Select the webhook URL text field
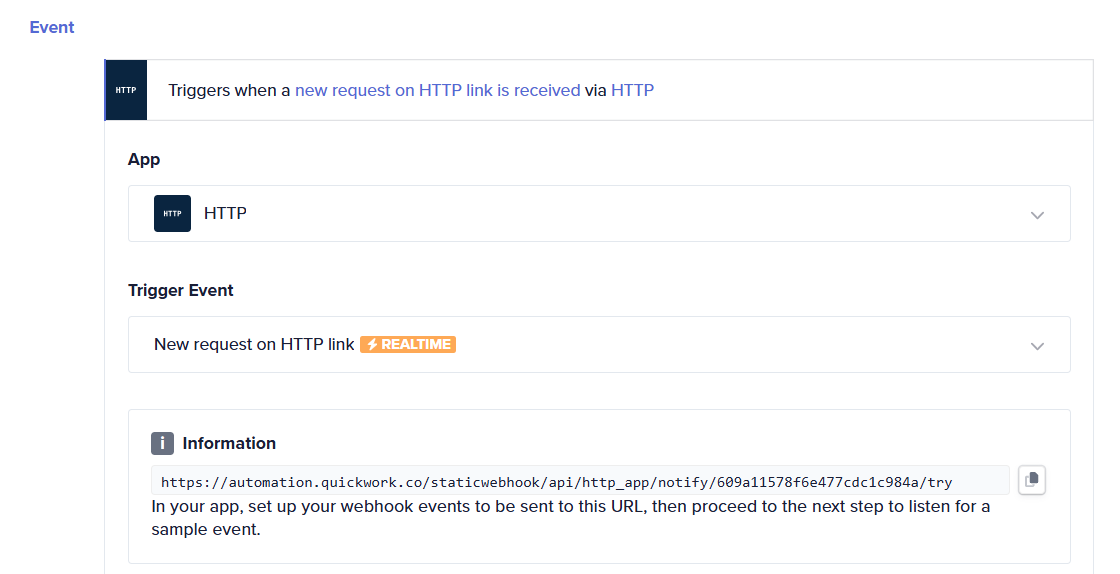 pos(580,480)
